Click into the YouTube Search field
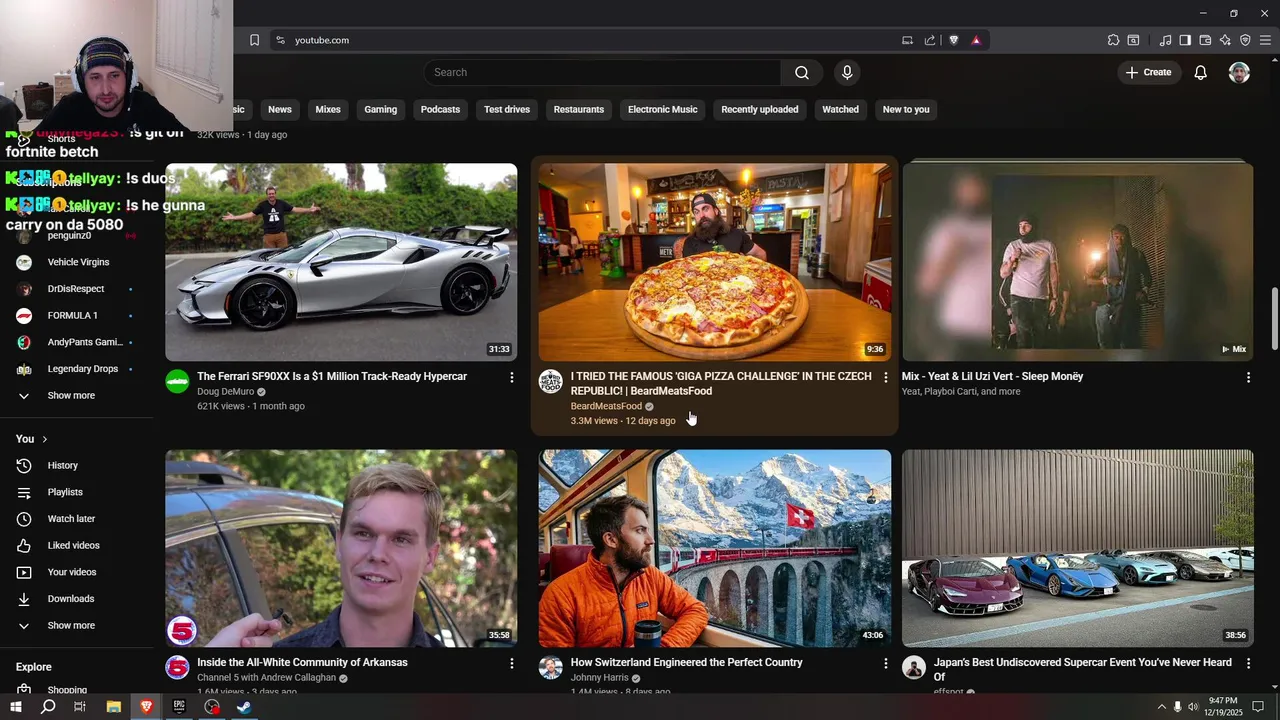Image resolution: width=1280 pixels, height=720 pixels. [602, 72]
